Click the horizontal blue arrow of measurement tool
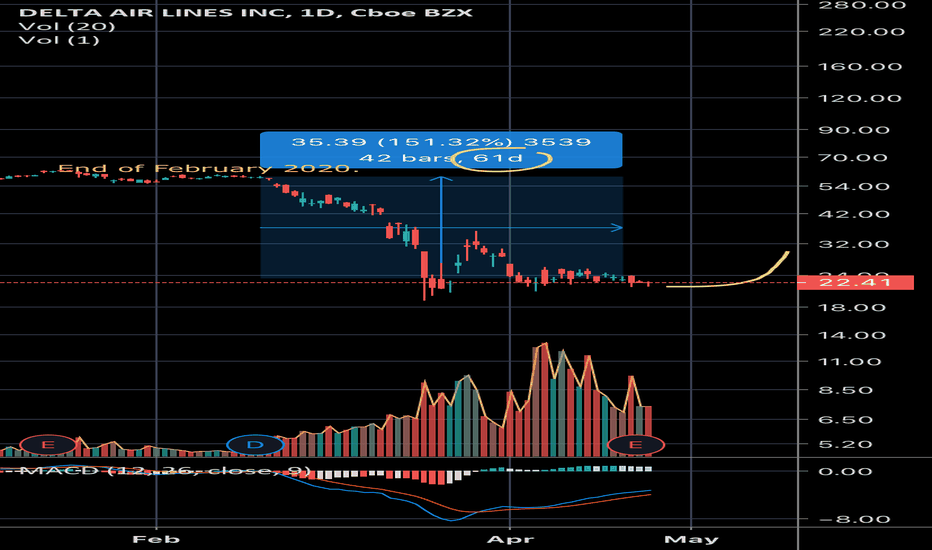932x550 pixels. pos(441,227)
